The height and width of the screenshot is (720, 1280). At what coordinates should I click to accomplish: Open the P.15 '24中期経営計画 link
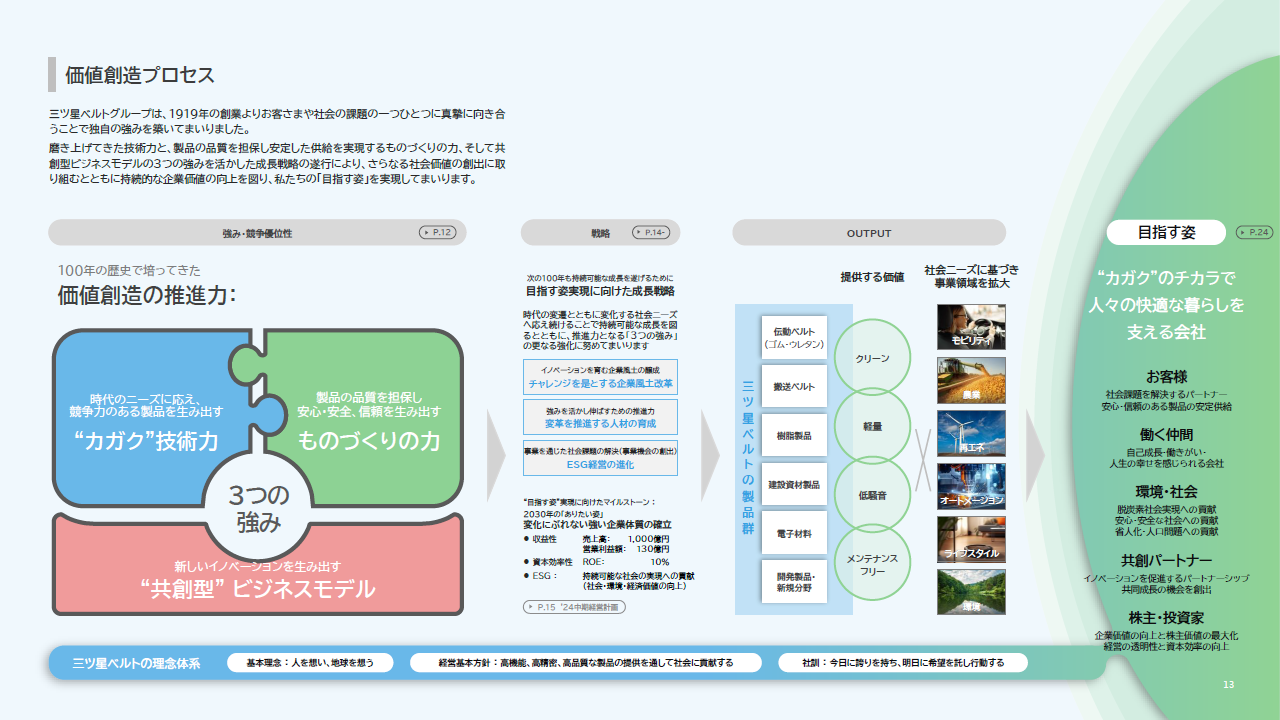574,606
